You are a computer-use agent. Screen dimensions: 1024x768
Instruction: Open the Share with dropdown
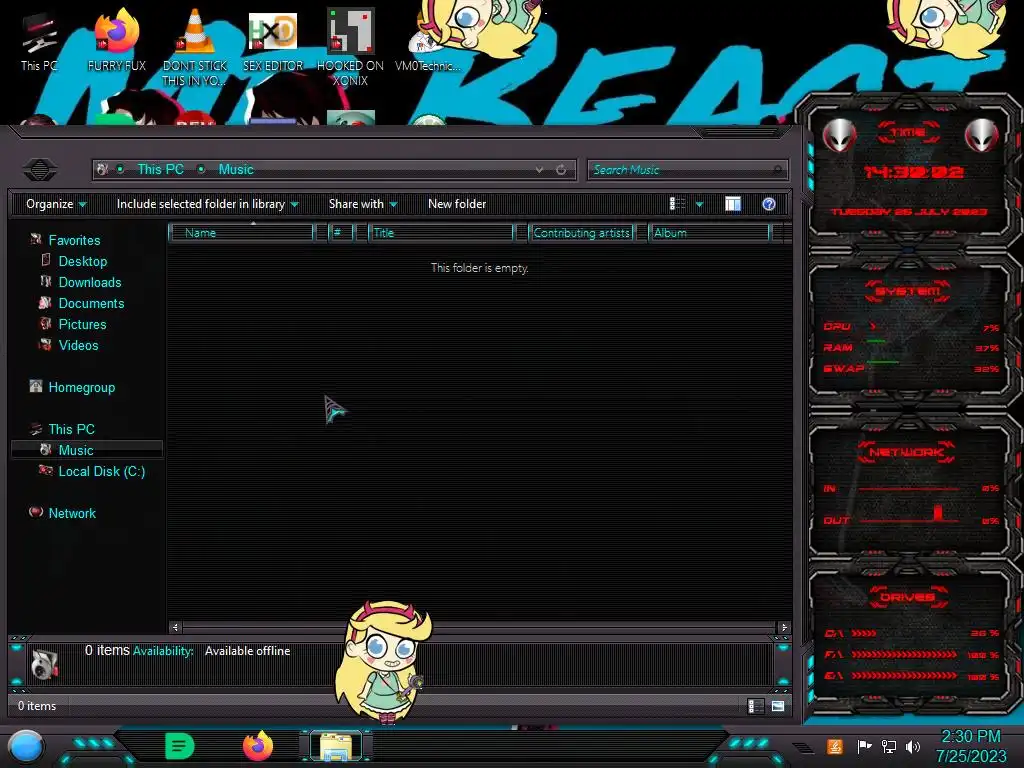pos(363,204)
